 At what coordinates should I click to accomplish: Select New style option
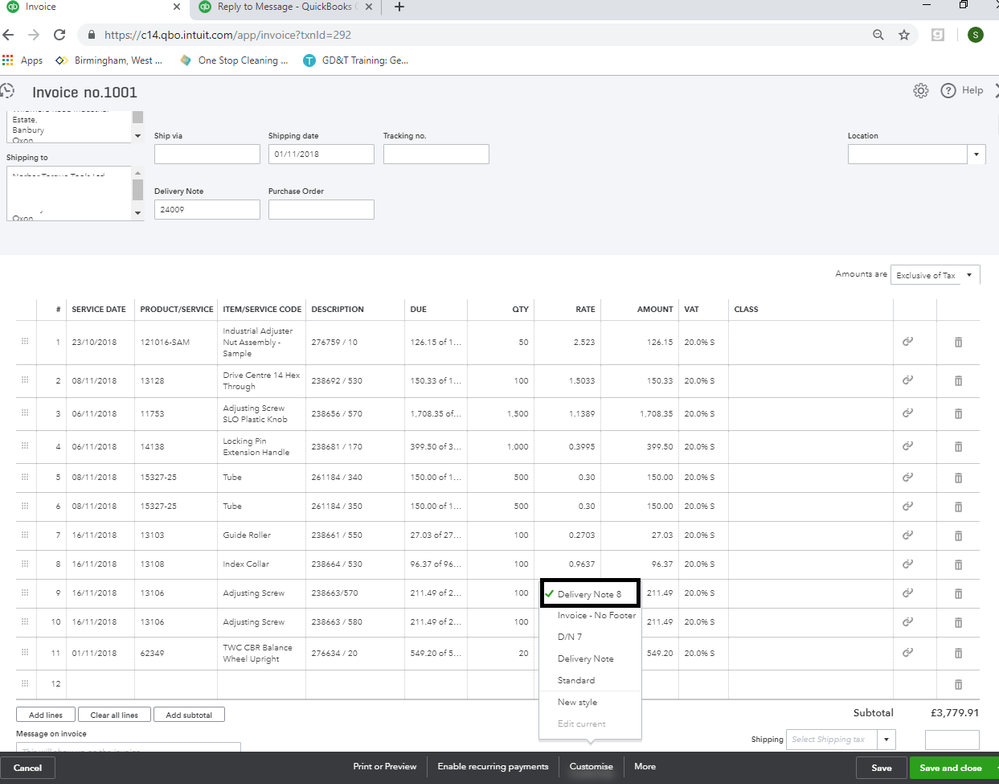tap(577, 702)
